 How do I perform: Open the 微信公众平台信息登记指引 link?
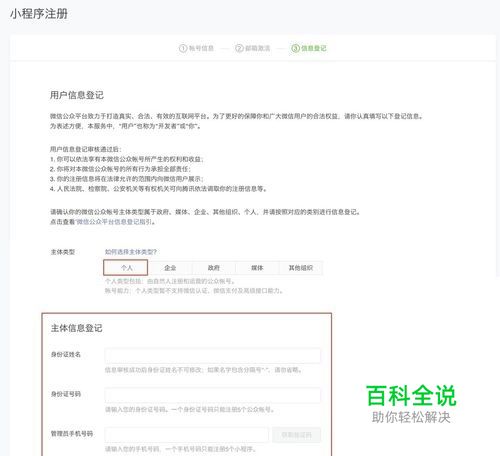(114, 222)
